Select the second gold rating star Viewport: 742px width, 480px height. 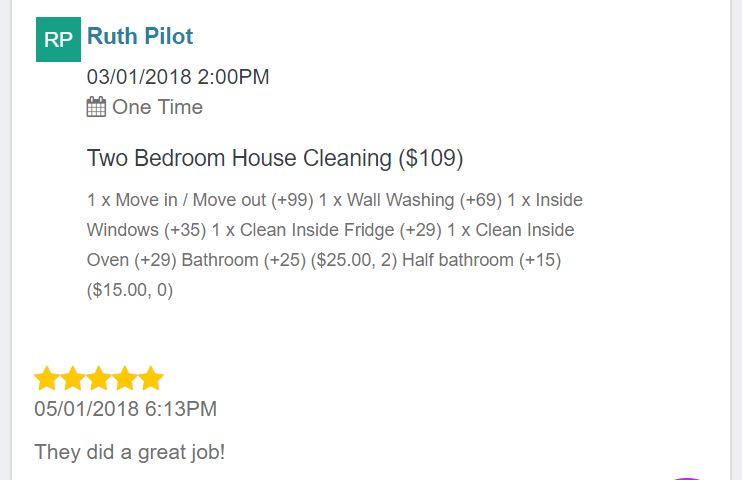click(x=73, y=378)
